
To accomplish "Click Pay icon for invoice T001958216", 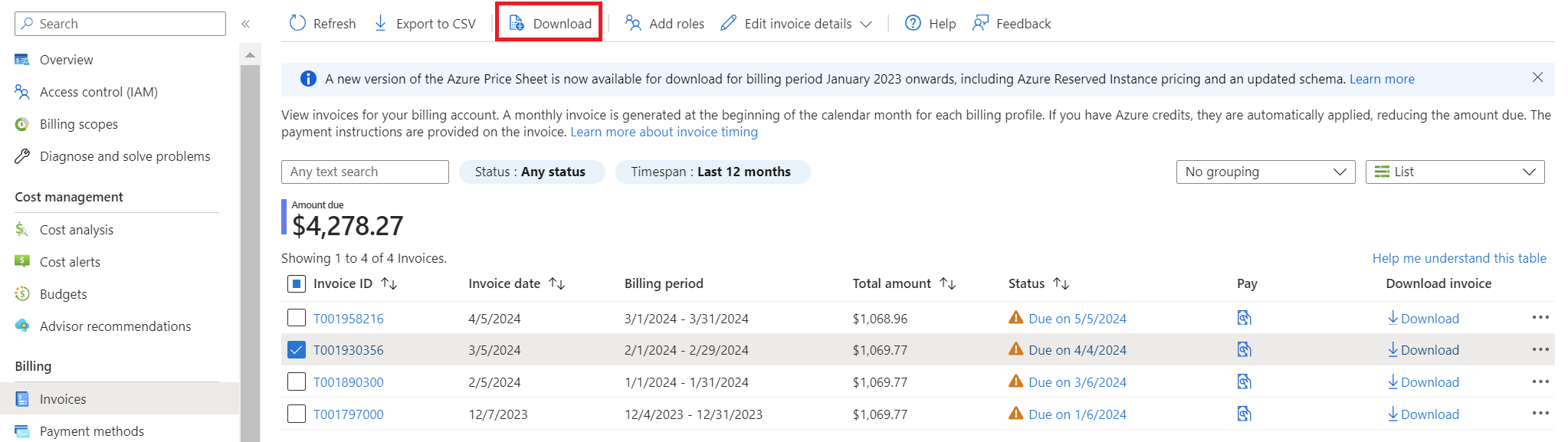I will [x=1244, y=318].
